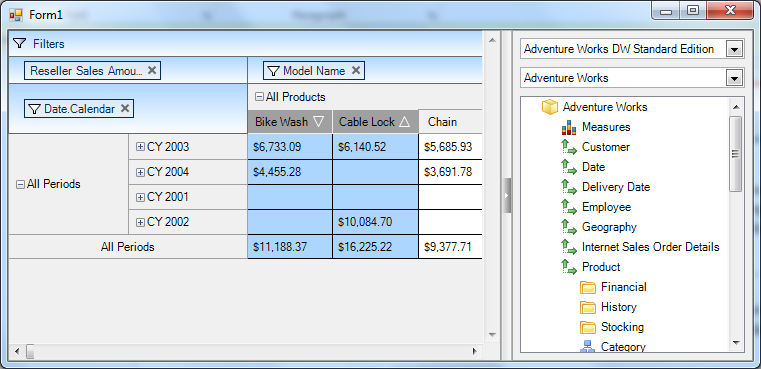The height and width of the screenshot is (369, 761).
Task: Remove the Date.Calendar field
Action: [x=125, y=108]
